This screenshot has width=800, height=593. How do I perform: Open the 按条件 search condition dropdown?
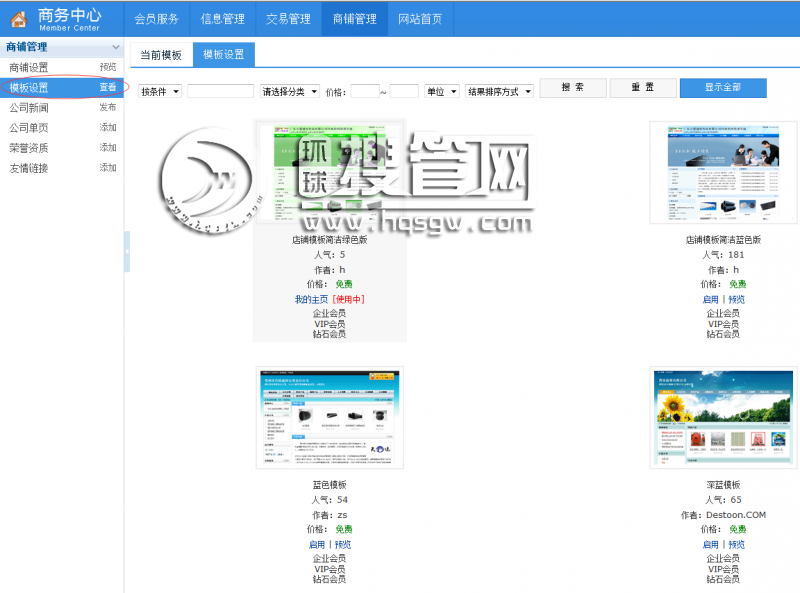pyautogui.click(x=160, y=91)
